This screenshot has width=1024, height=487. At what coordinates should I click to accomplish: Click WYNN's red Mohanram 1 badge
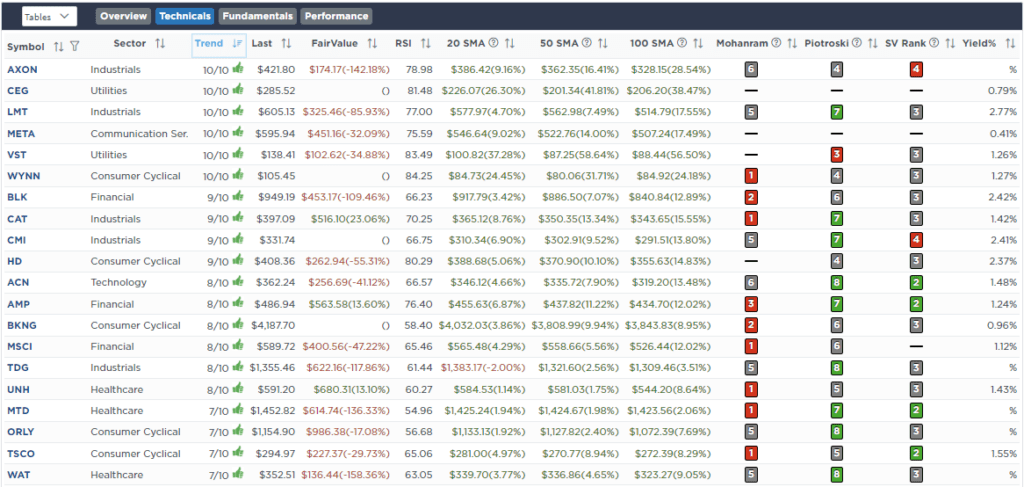pyautogui.click(x=751, y=176)
